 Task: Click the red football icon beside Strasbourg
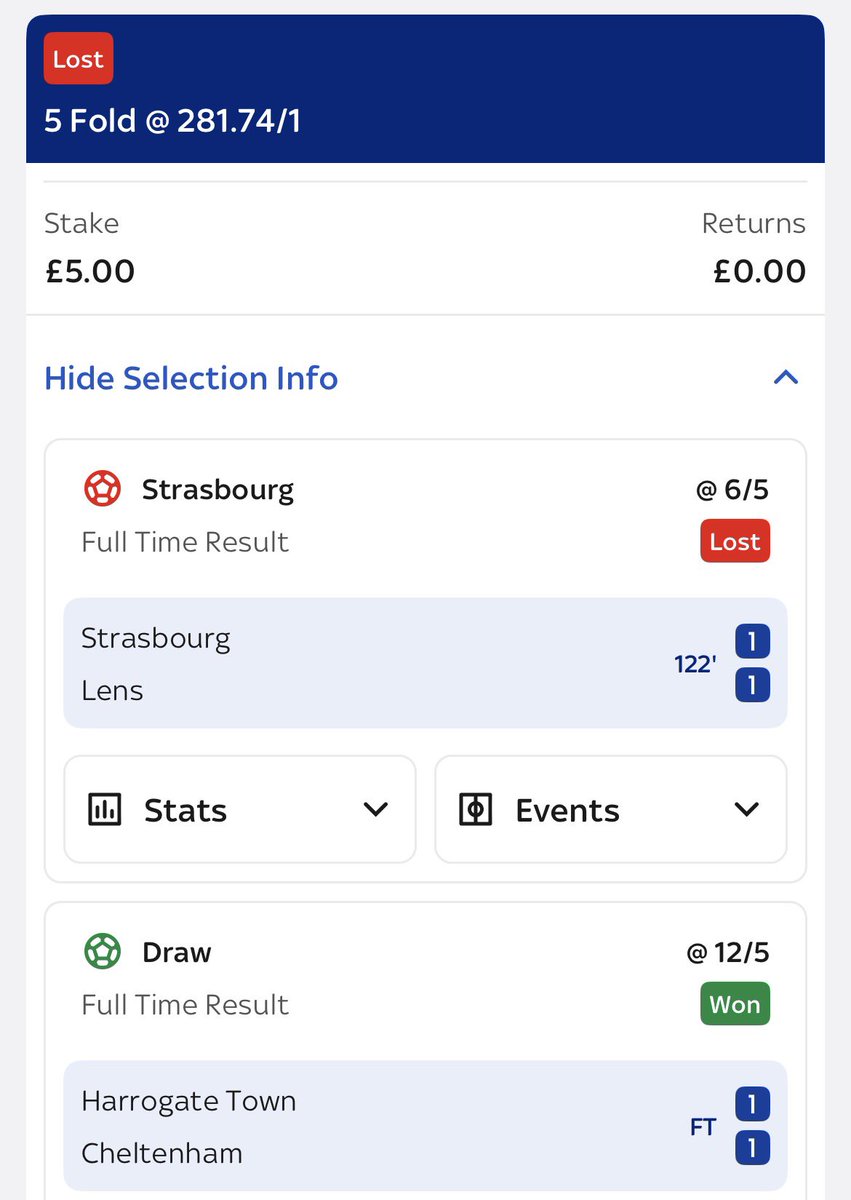point(102,490)
